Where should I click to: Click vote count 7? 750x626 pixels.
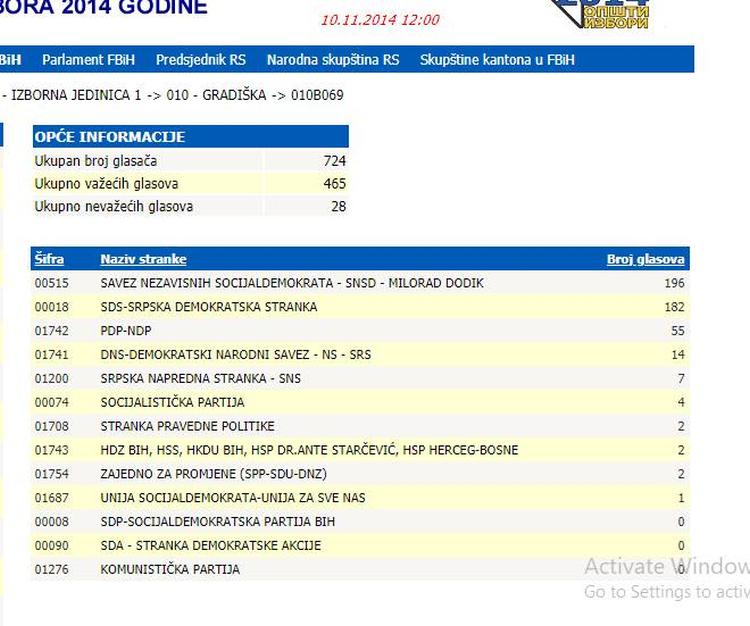coord(681,379)
